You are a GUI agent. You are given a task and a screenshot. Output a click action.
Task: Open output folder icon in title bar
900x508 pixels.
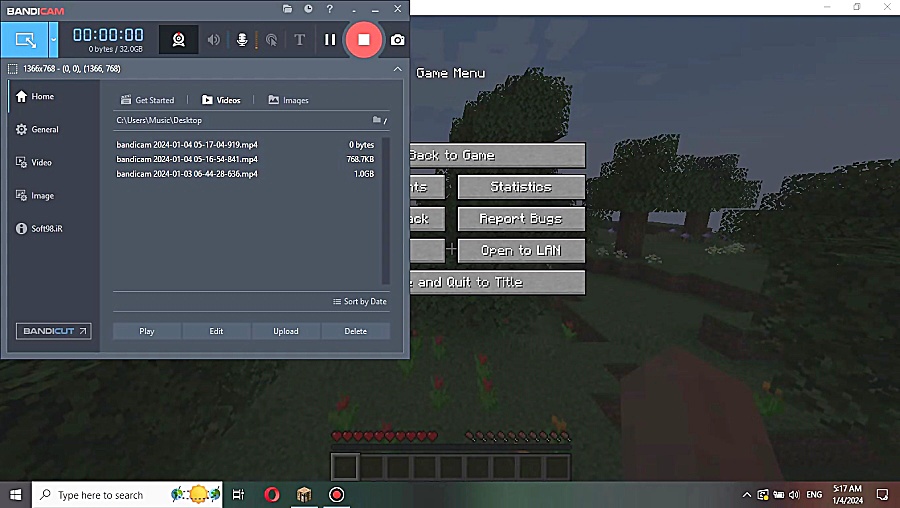point(288,9)
